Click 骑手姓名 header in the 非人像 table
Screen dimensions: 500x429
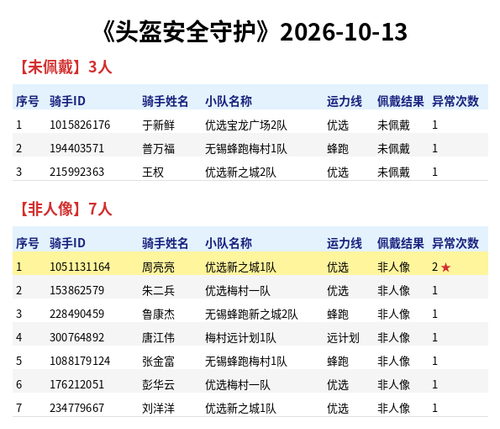pos(165,243)
